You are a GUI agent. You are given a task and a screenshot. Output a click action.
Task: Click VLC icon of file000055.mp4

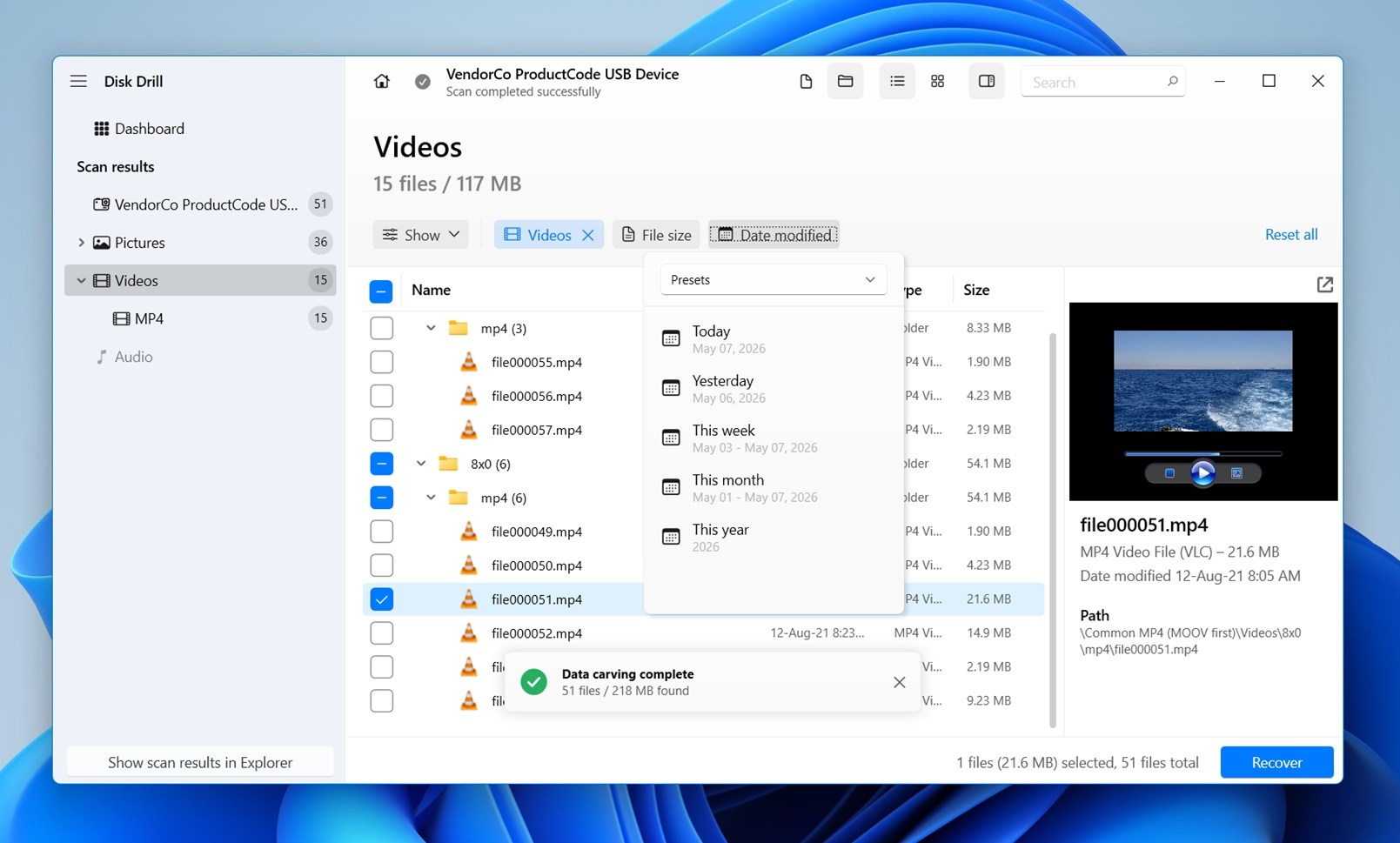(x=469, y=362)
